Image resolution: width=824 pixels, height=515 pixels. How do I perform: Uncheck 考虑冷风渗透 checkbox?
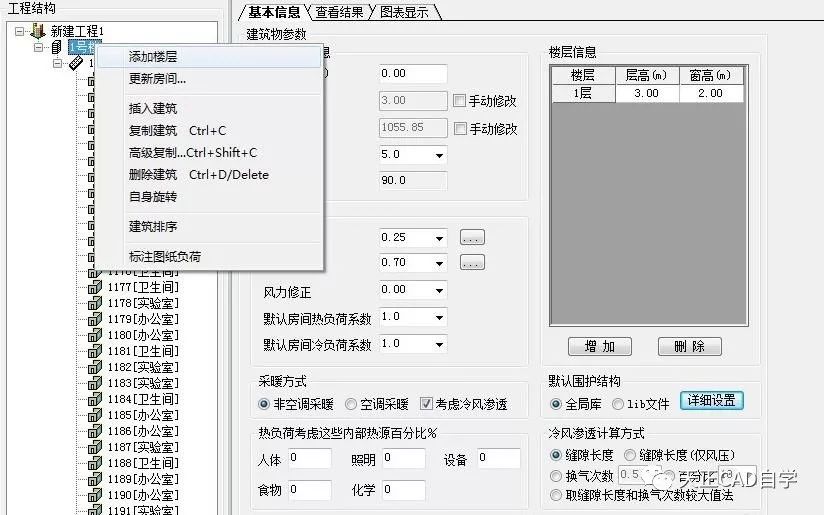(426, 404)
